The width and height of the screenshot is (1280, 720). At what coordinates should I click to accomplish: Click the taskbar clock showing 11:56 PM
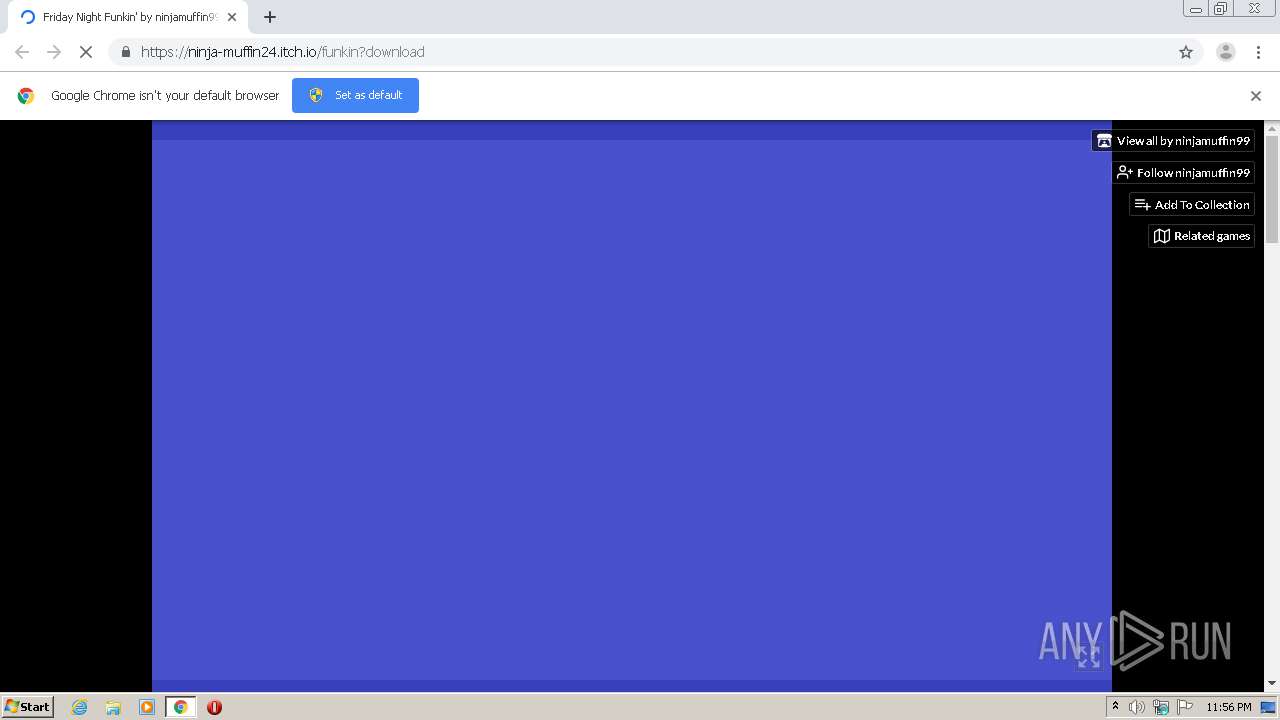coord(1229,707)
